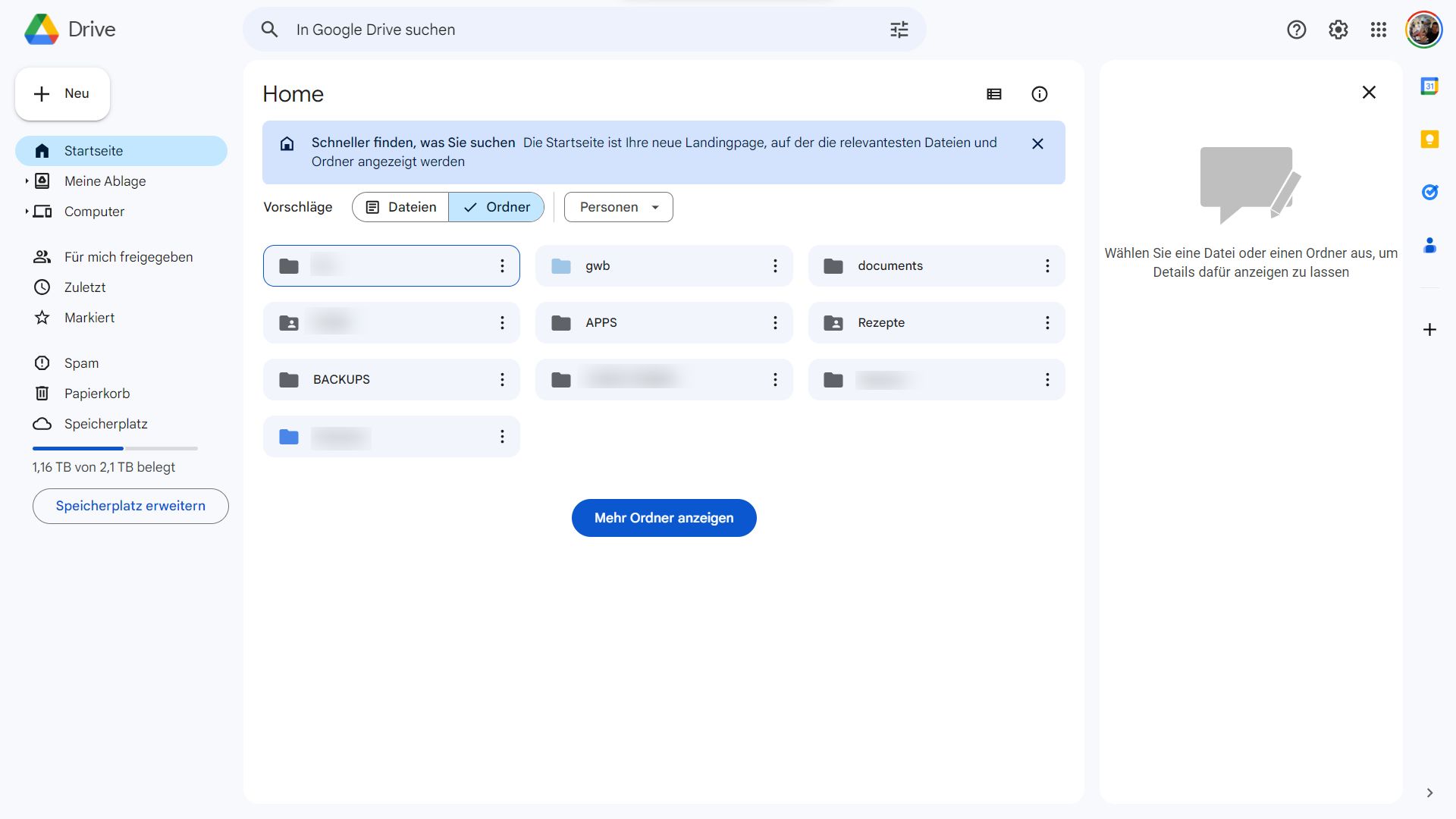Viewport: 1456px width, 819px height.
Task: Open Contacts side panel
Action: tap(1429, 246)
